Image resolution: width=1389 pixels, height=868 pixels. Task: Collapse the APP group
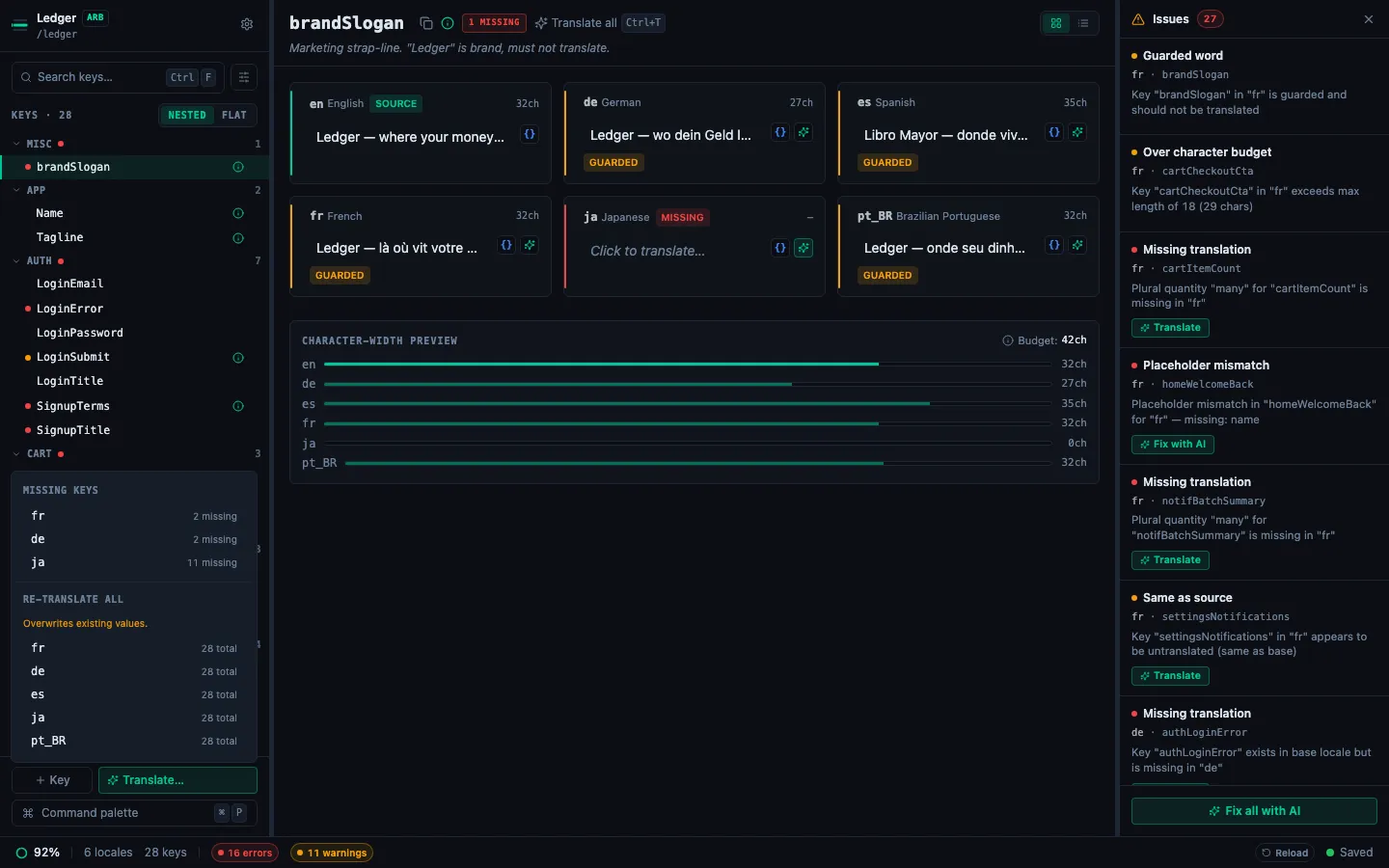pos(16,190)
